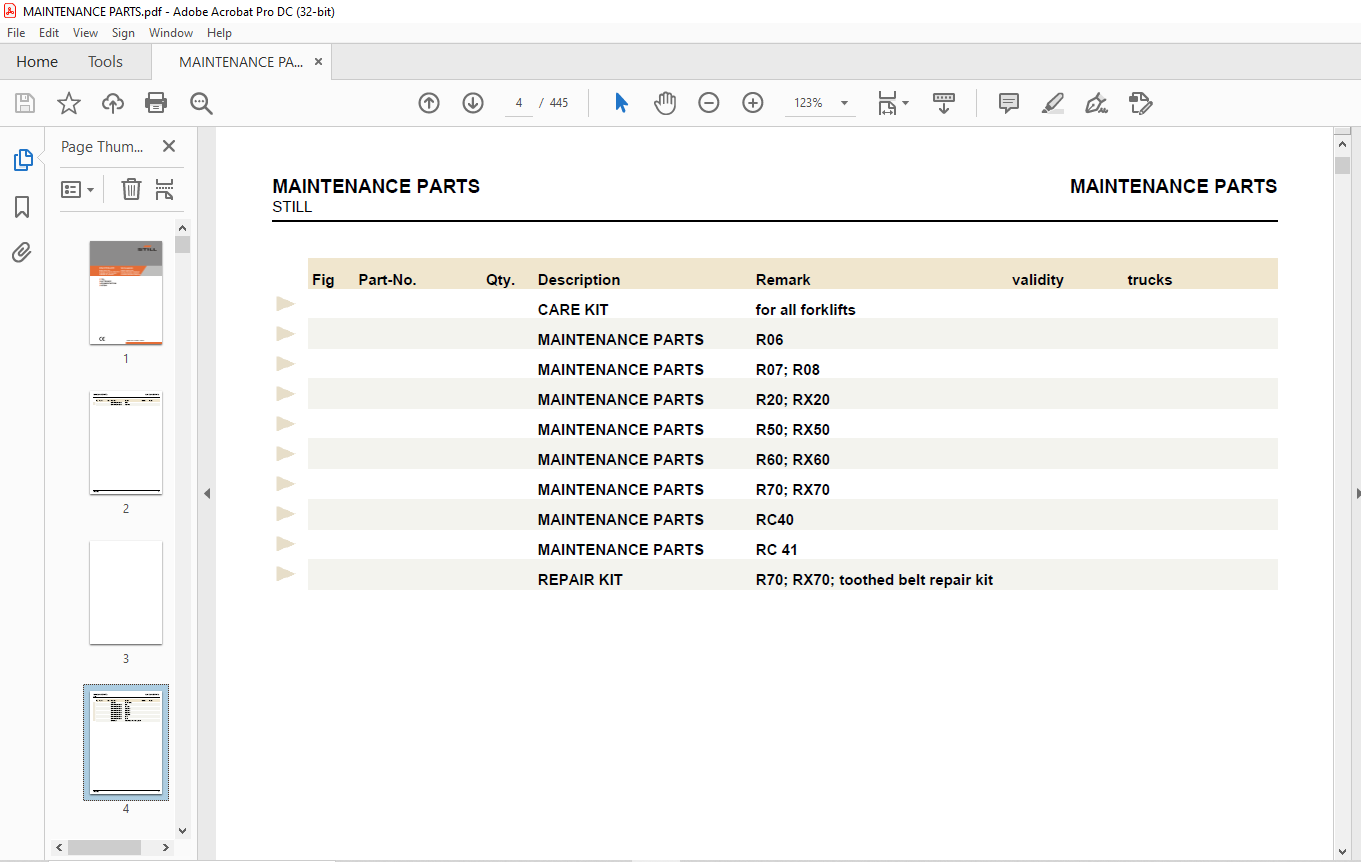Open Page Thumbnails sidebar icon
Image resolution: width=1361 pixels, height=862 pixels.
coord(22,160)
